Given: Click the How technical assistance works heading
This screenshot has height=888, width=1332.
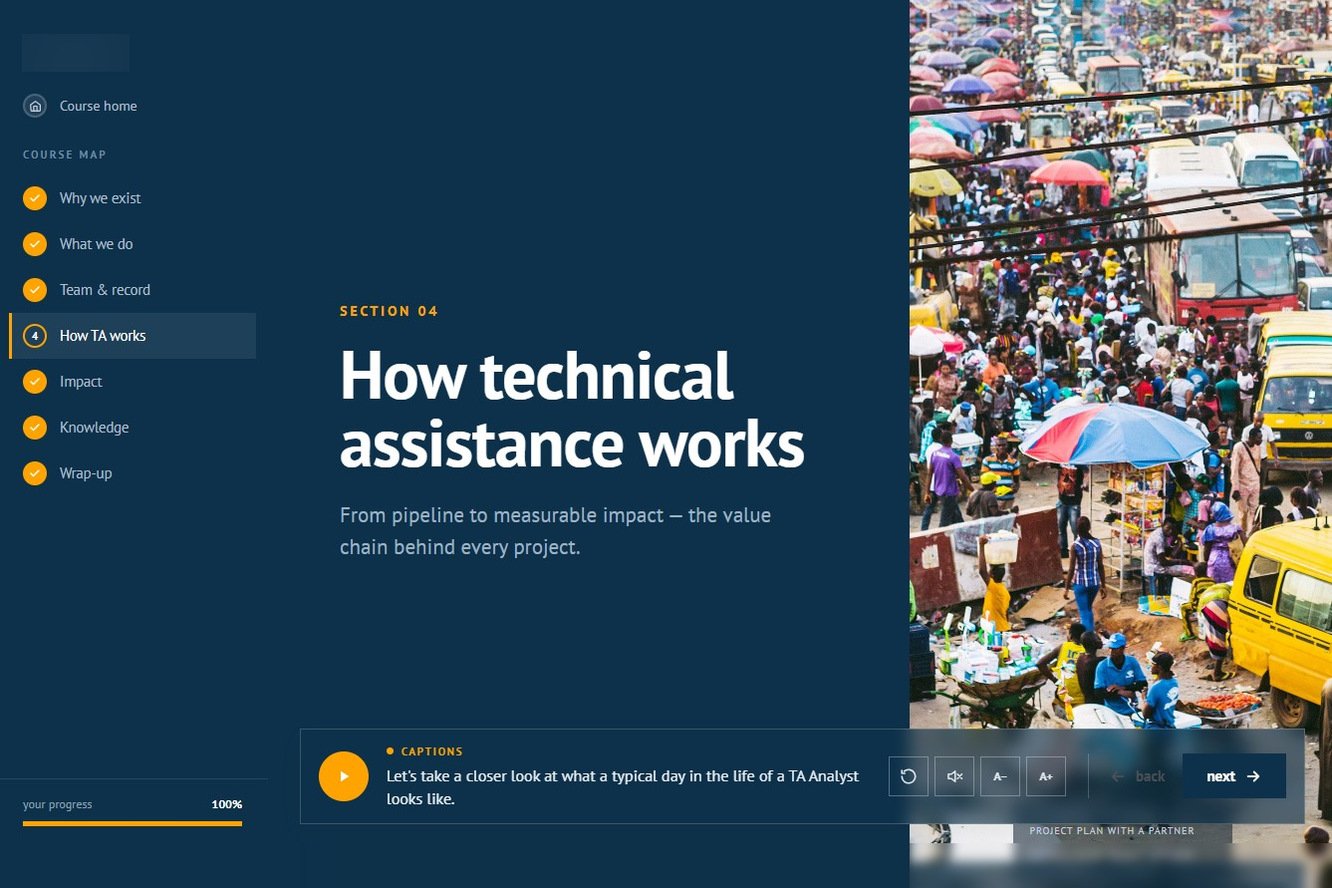Looking at the screenshot, I should coord(572,410).
